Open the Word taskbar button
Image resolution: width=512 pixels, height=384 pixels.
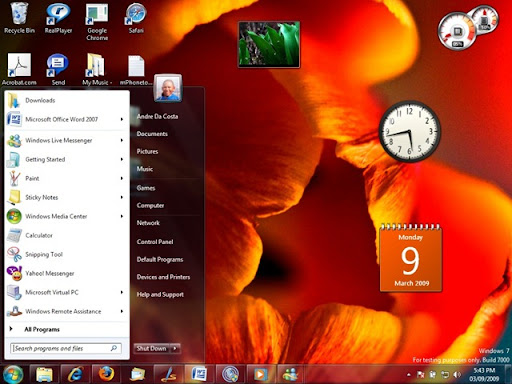click(x=199, y=374)
